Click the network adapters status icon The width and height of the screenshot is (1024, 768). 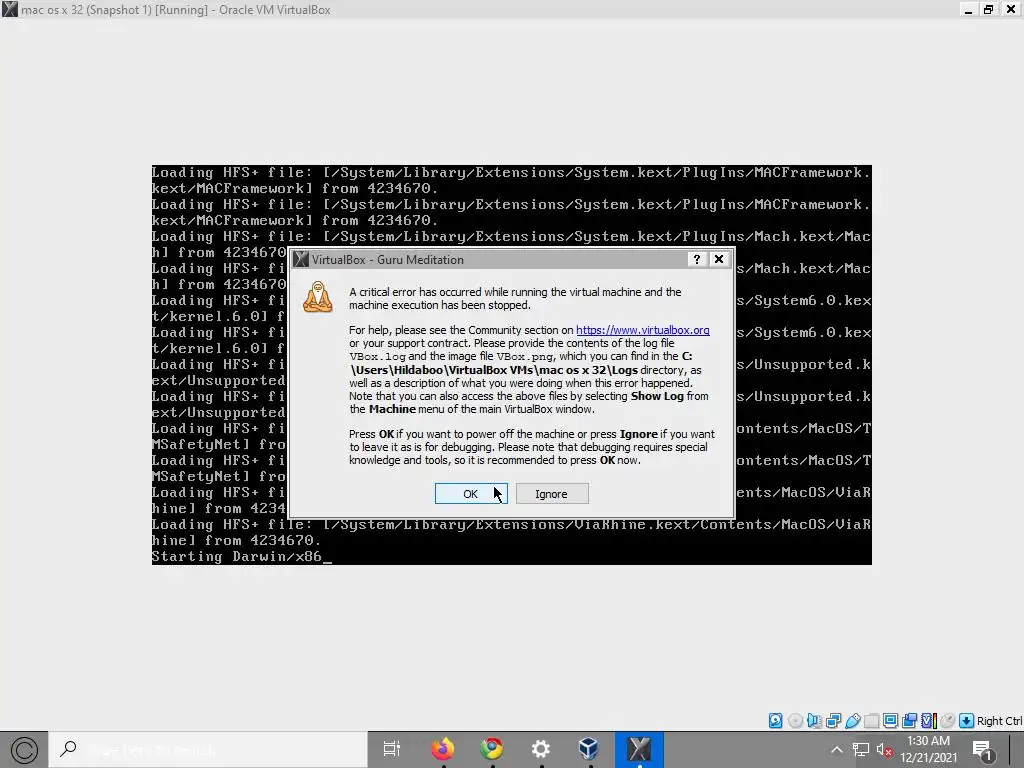[833, 720]
